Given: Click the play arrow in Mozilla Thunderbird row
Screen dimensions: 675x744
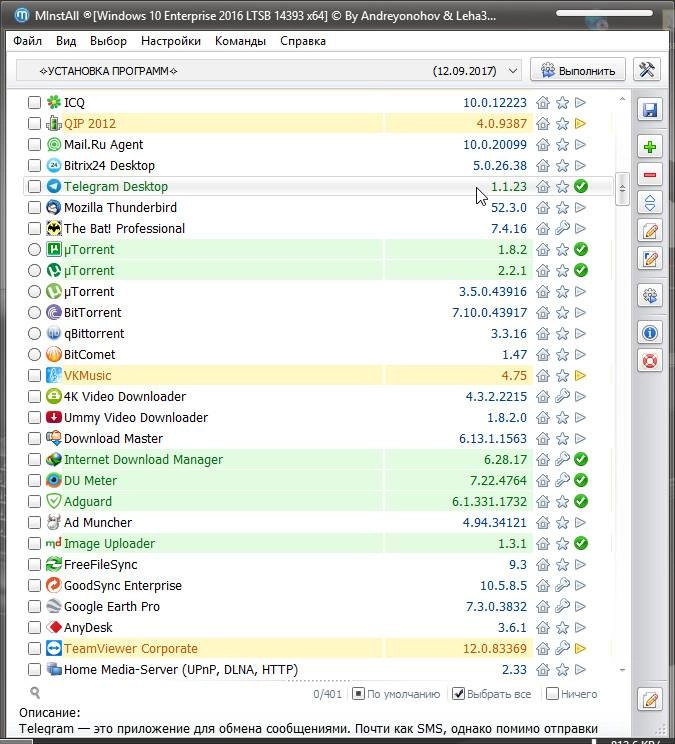Looking at the screenshot, I should point(581,207).
